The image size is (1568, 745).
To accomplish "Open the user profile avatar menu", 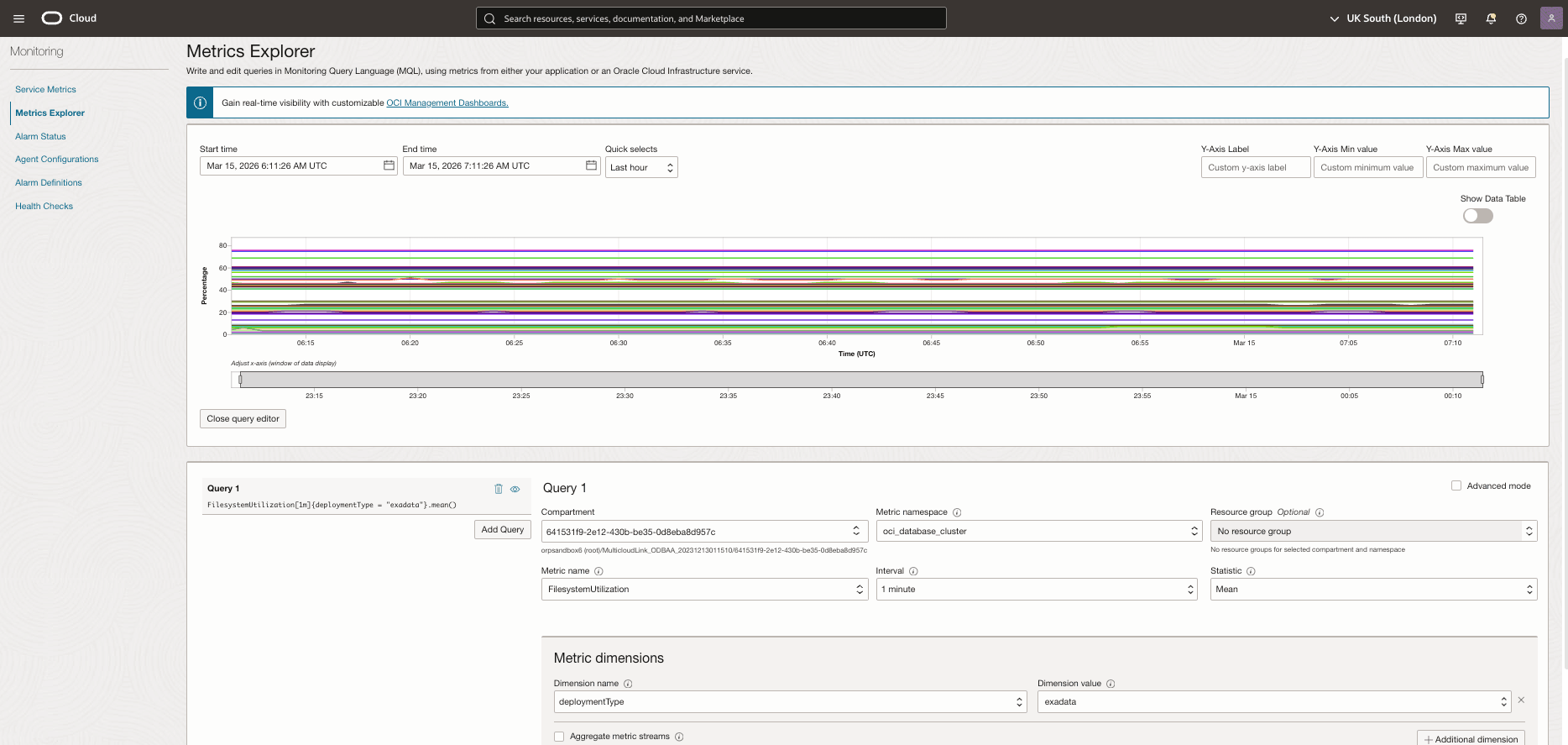I will pyautogui.click(x=1551, y=18).
